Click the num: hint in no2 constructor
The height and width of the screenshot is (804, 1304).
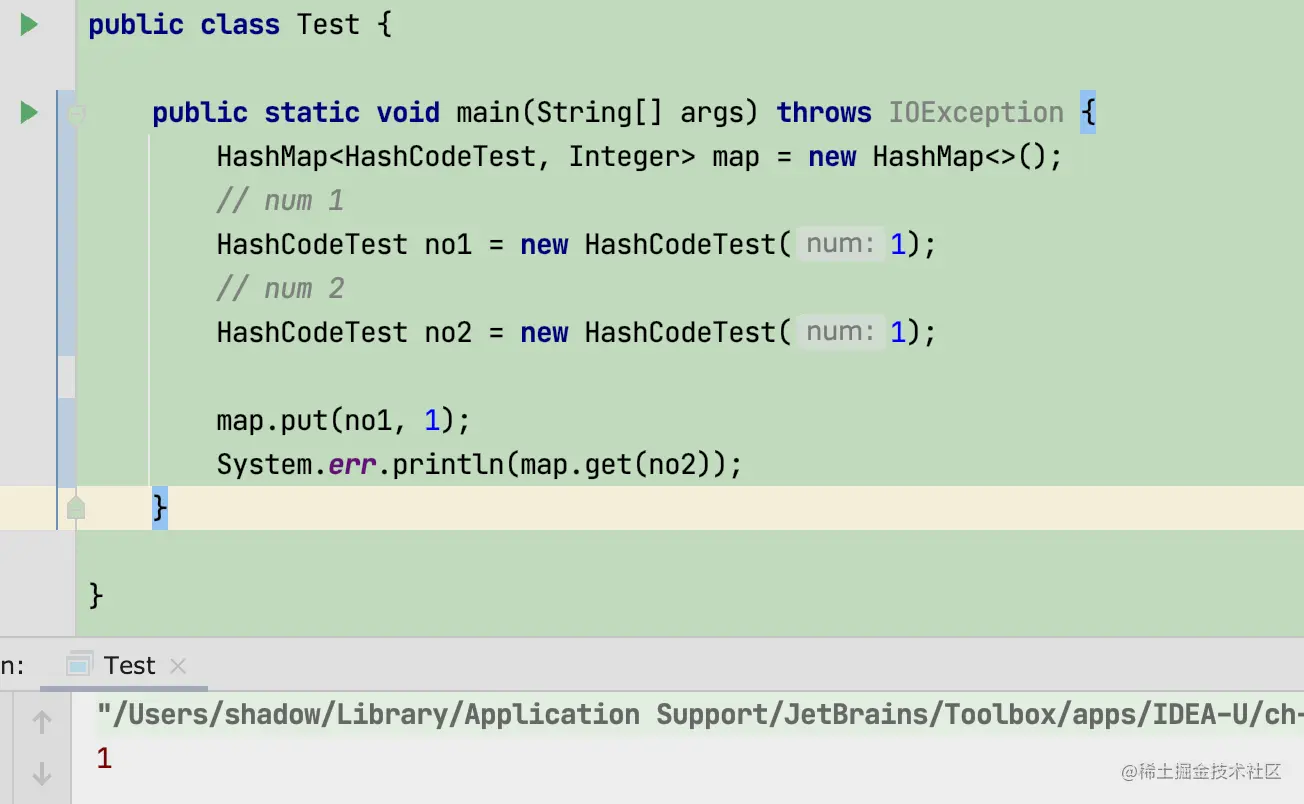(840, 333)
